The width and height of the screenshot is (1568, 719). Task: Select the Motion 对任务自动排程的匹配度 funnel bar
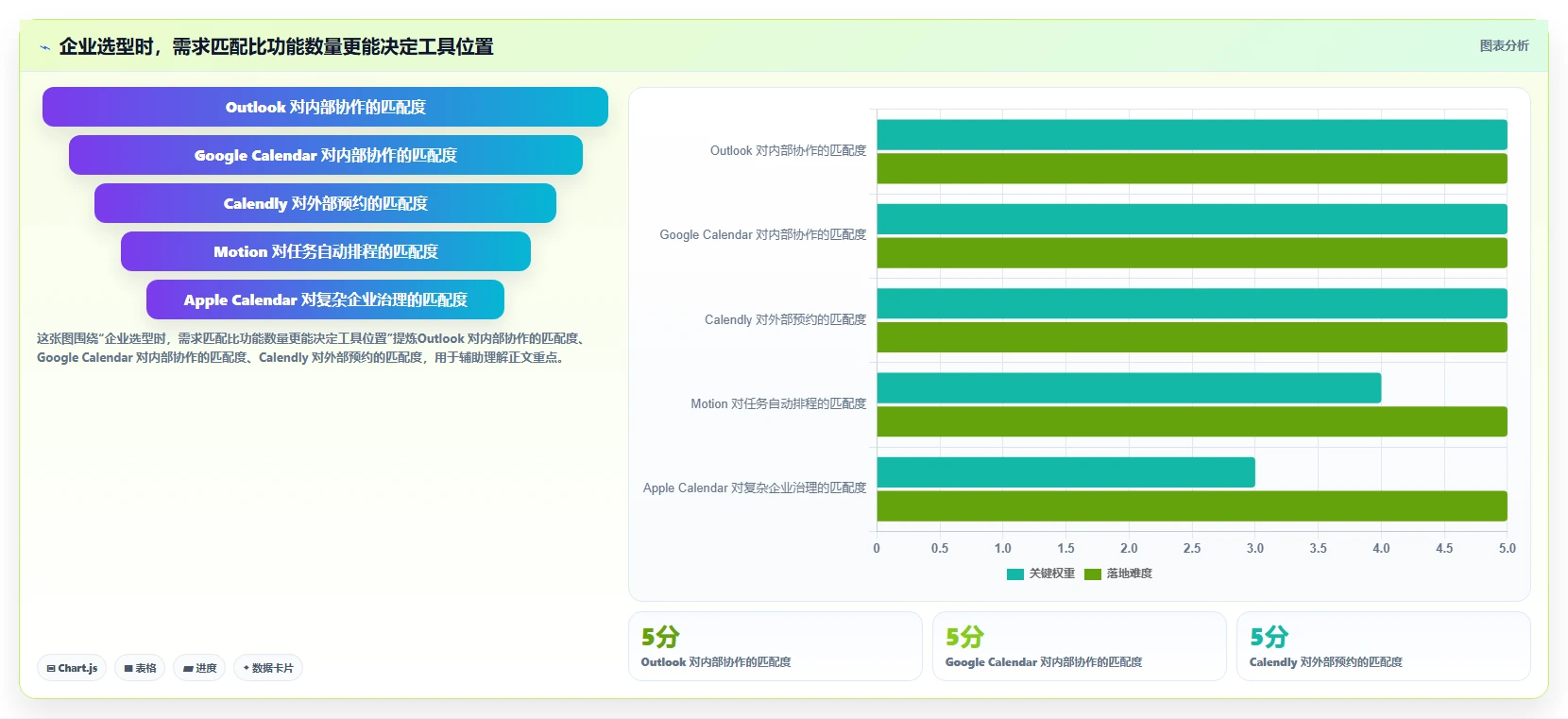point(325,251)
